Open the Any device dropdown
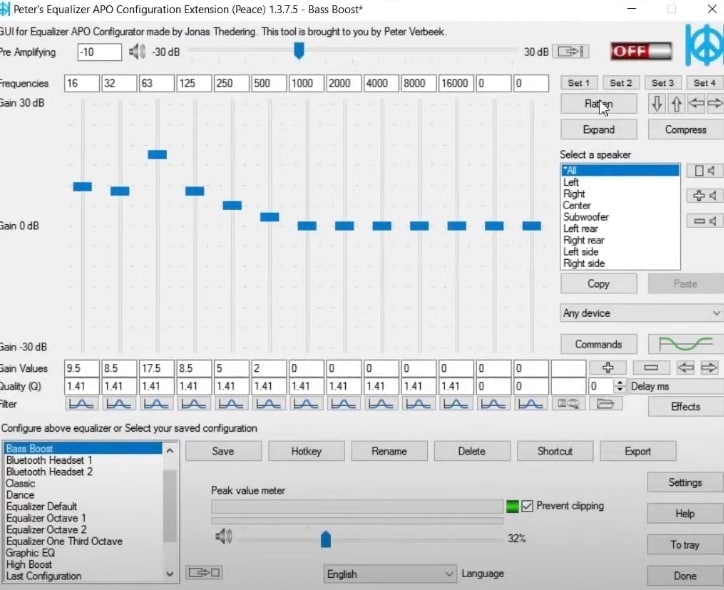The width and height of the screenshot is (724, 590). [642, 313]
